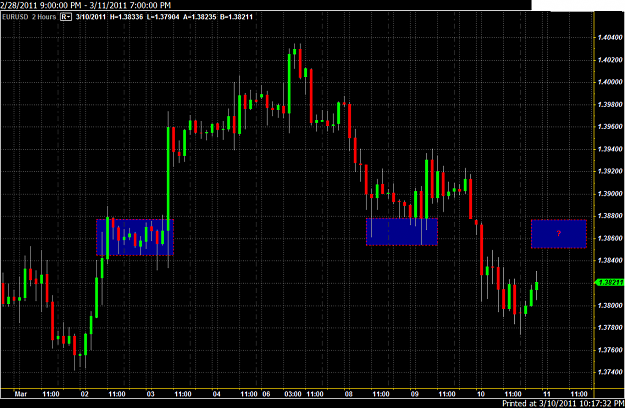
Task: Click the 1.38600 price axis label
Action: point(610,238)
